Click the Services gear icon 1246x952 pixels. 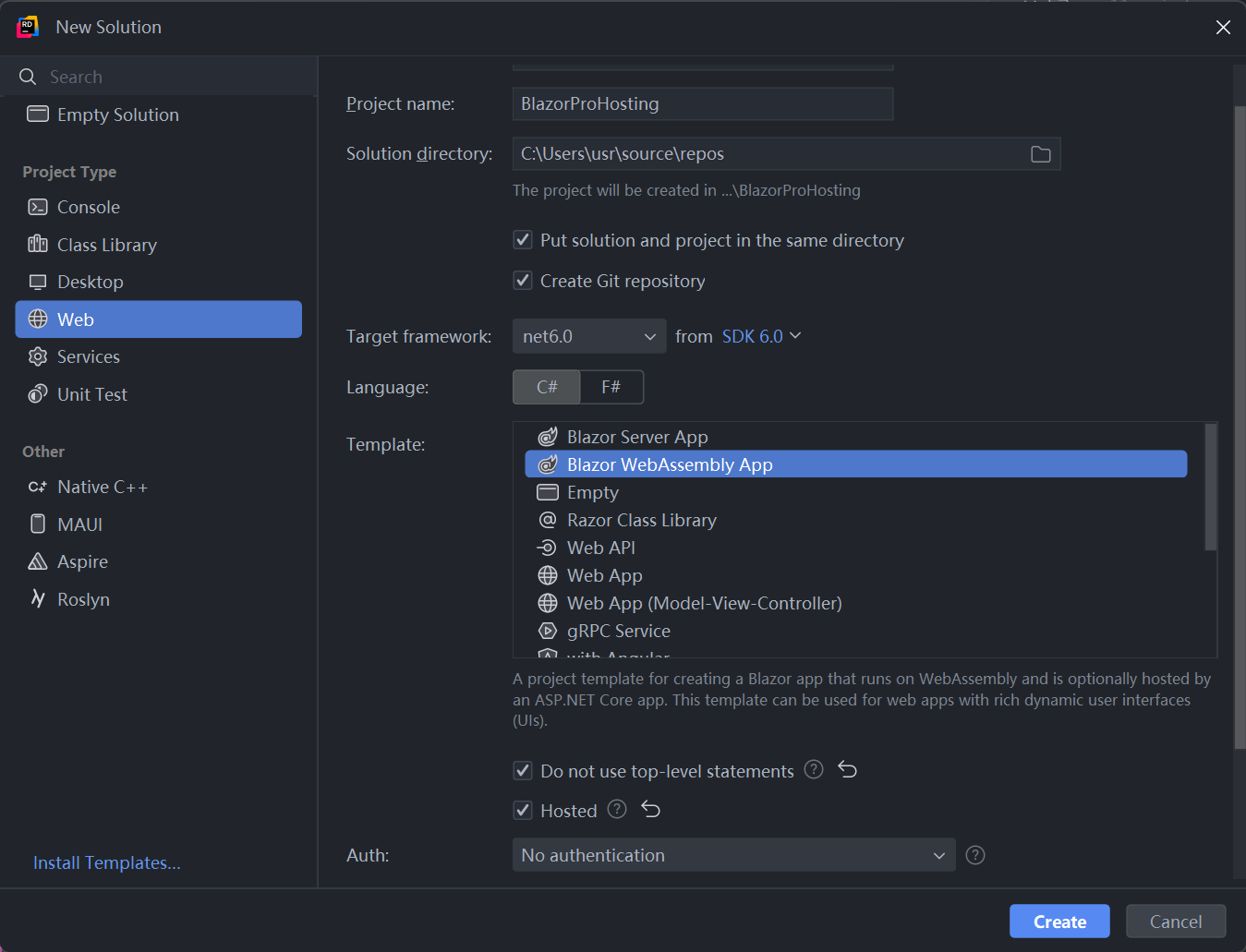tap(38, 356)
